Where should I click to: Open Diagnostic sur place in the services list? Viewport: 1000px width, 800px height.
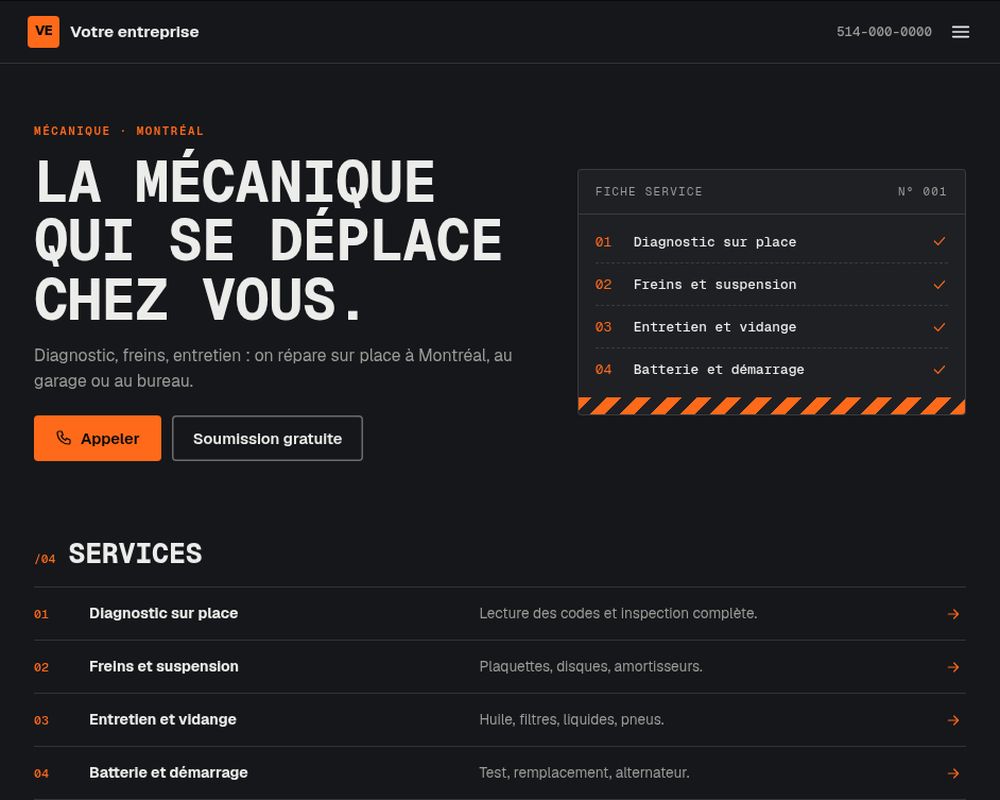(500, 614)
